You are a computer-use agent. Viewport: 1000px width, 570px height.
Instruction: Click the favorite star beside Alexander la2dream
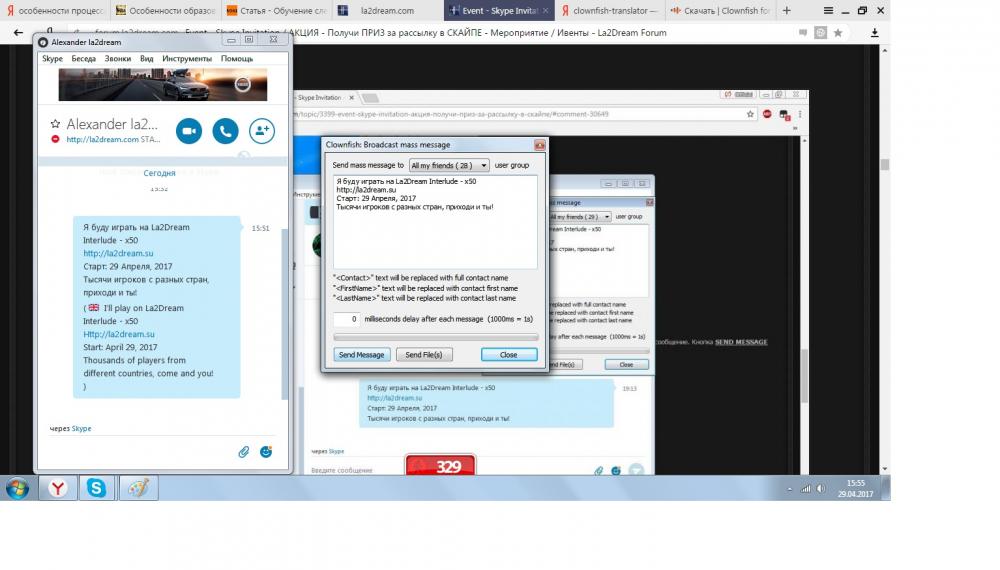click(55, 125)
